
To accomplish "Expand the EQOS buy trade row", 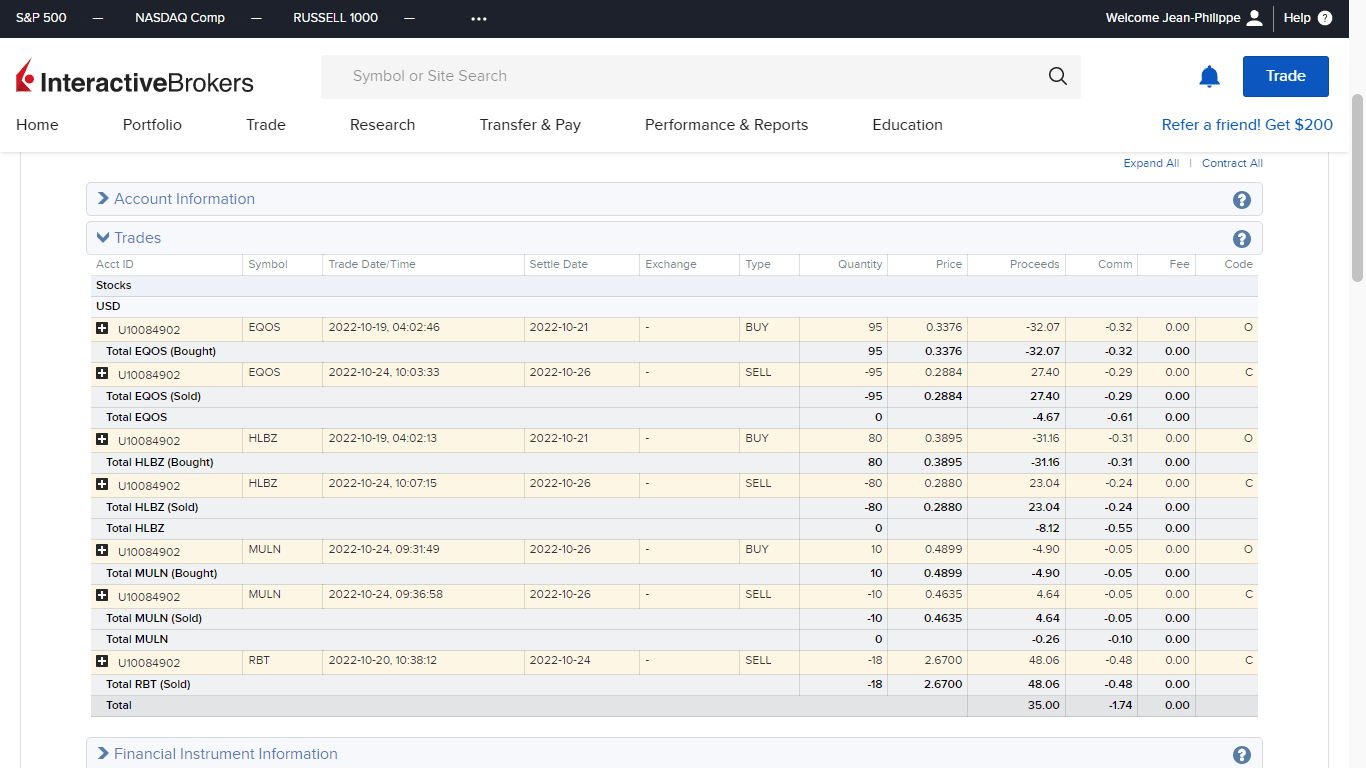I will (x=102, y=328).
